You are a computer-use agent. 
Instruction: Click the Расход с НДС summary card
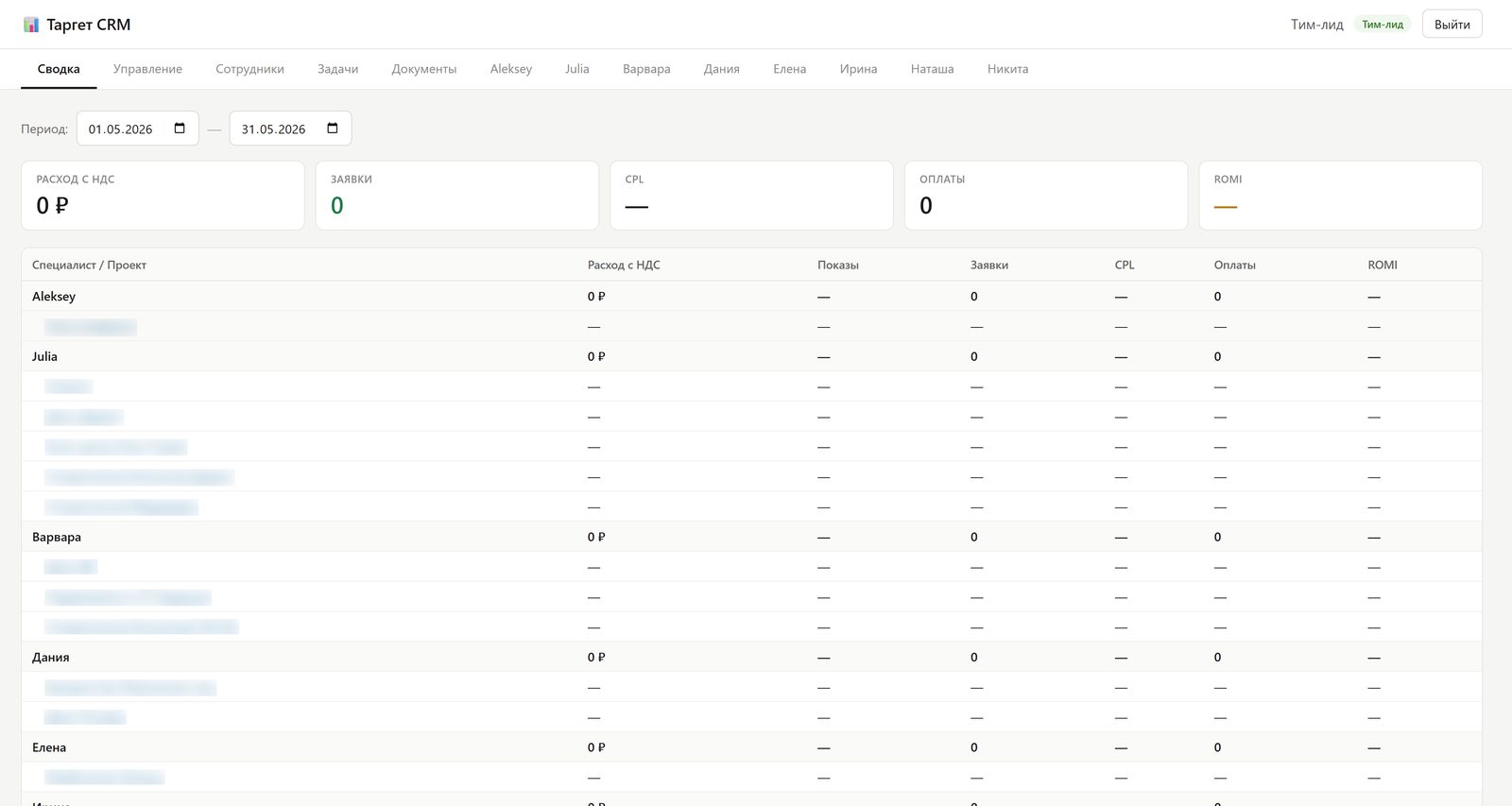click(163, 195)
